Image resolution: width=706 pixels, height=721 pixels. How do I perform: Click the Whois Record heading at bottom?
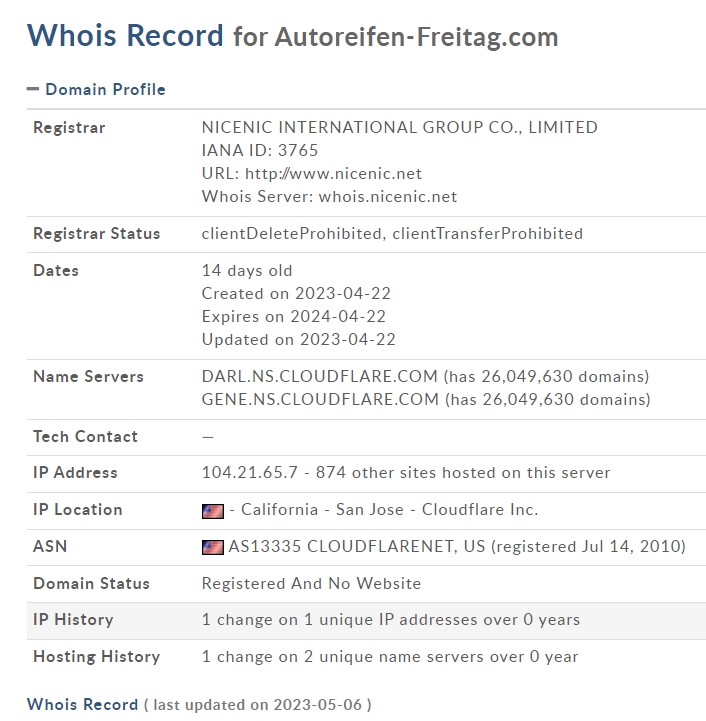[82, 704]
